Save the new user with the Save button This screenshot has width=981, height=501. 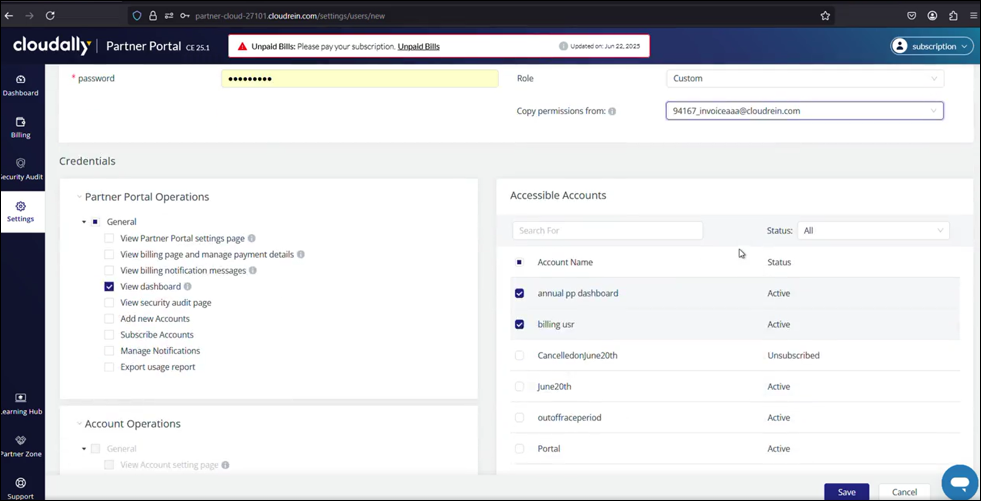(846, 492)
